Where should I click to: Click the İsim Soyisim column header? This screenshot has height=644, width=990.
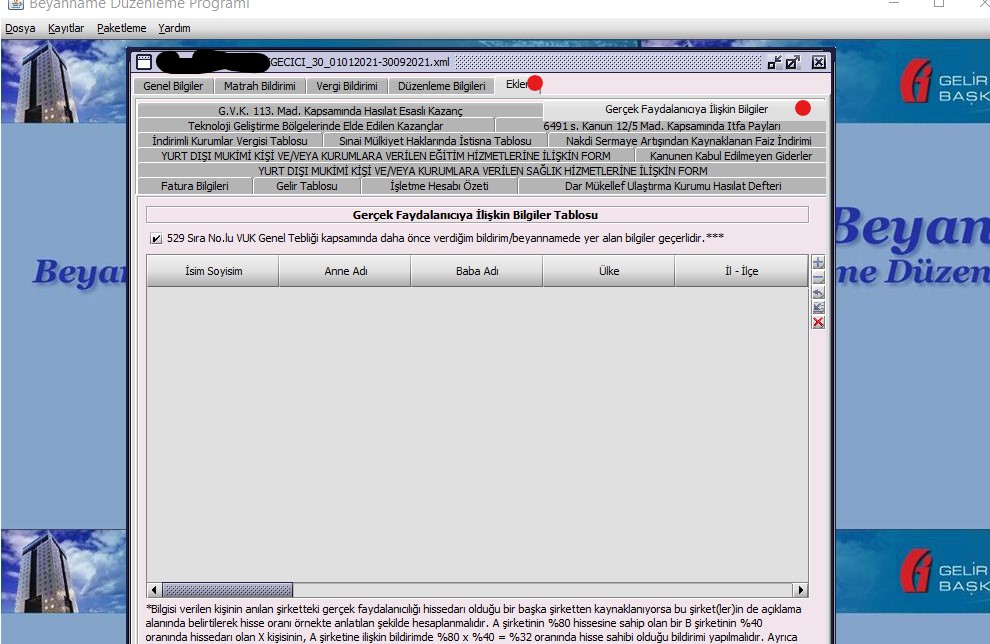[x=213, y=271]
